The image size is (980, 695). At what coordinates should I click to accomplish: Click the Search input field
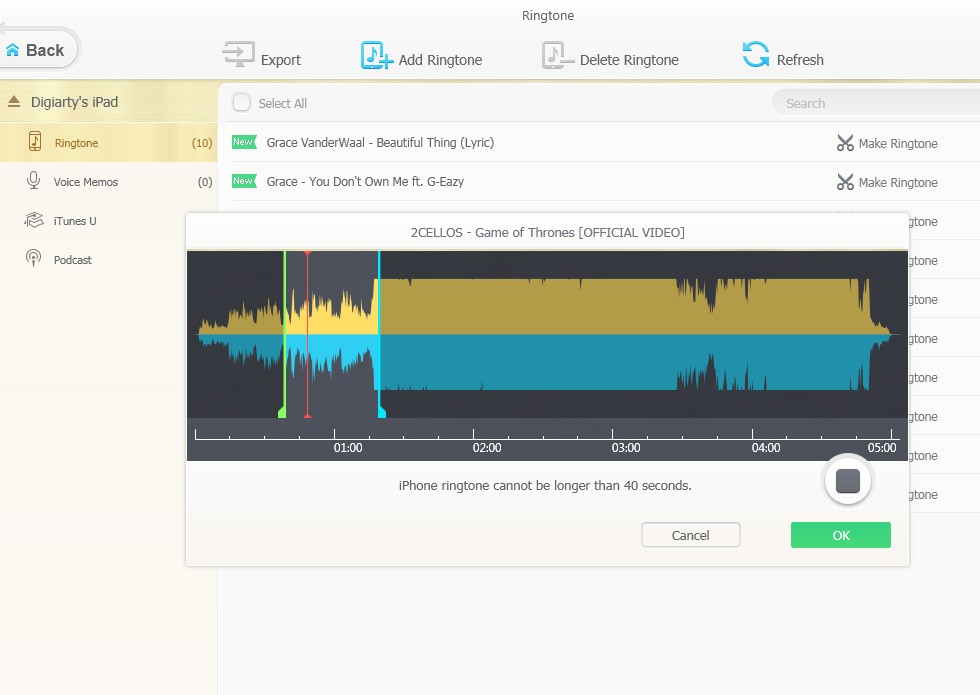pos(875,103)
